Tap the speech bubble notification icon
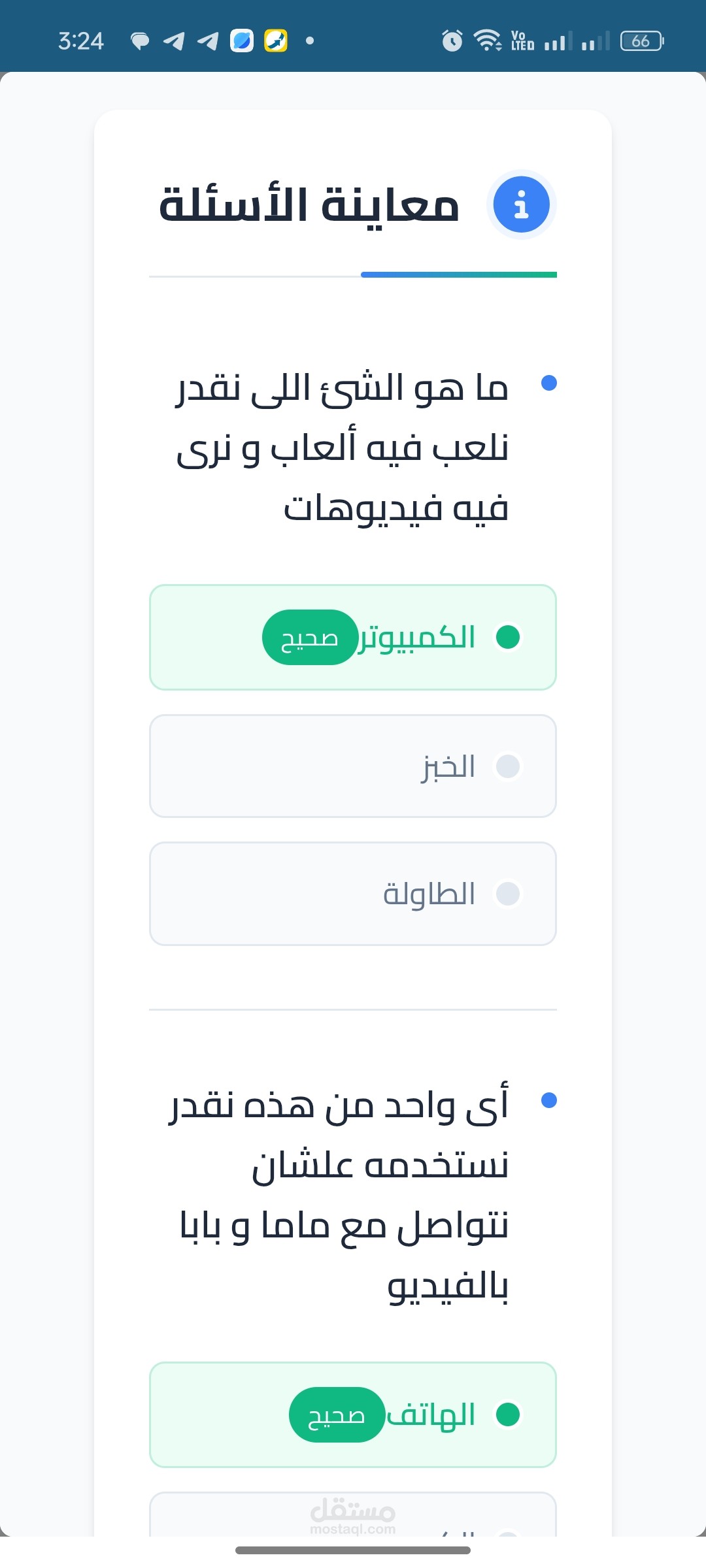Viewport: 706px width, 1568px height. [x=139, y=41]
